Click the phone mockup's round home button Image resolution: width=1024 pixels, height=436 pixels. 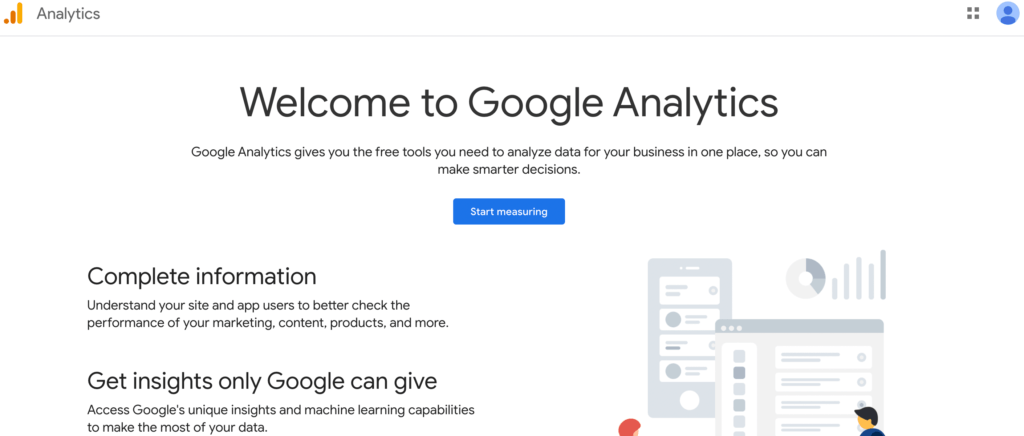[689, 399]
